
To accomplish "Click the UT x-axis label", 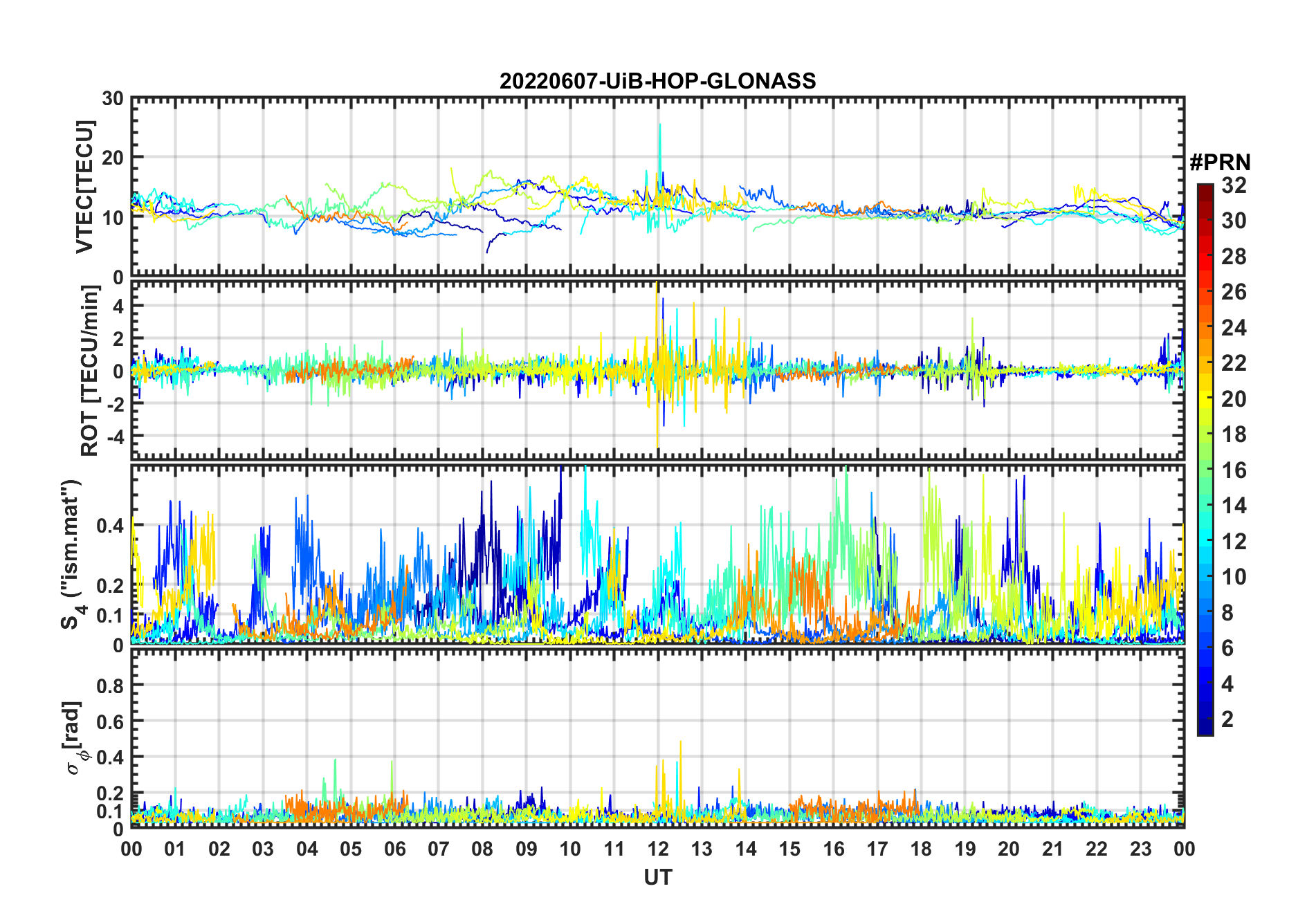I will (x=658, y=877).
